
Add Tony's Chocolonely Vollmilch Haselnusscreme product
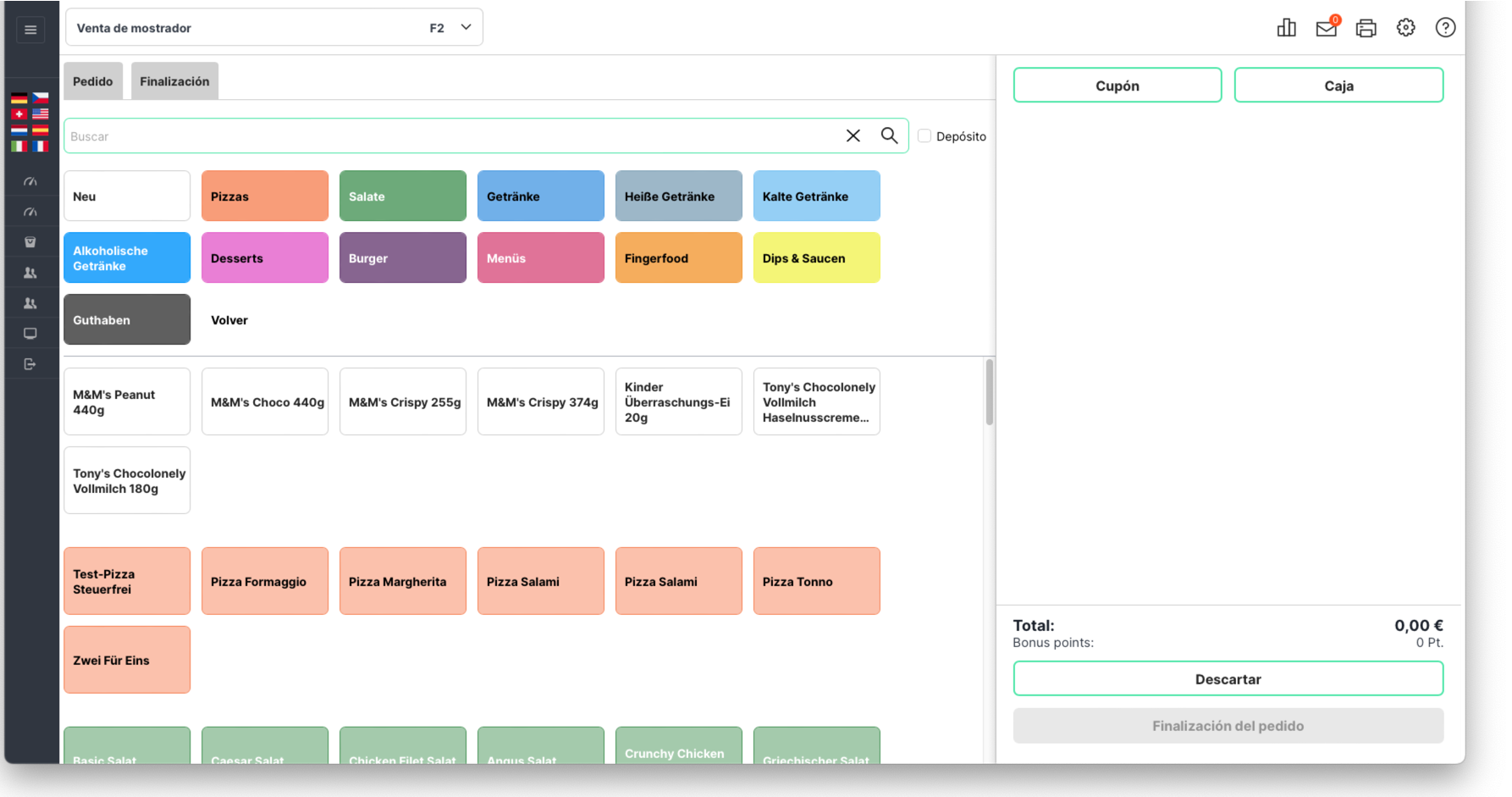coord(817,401)
